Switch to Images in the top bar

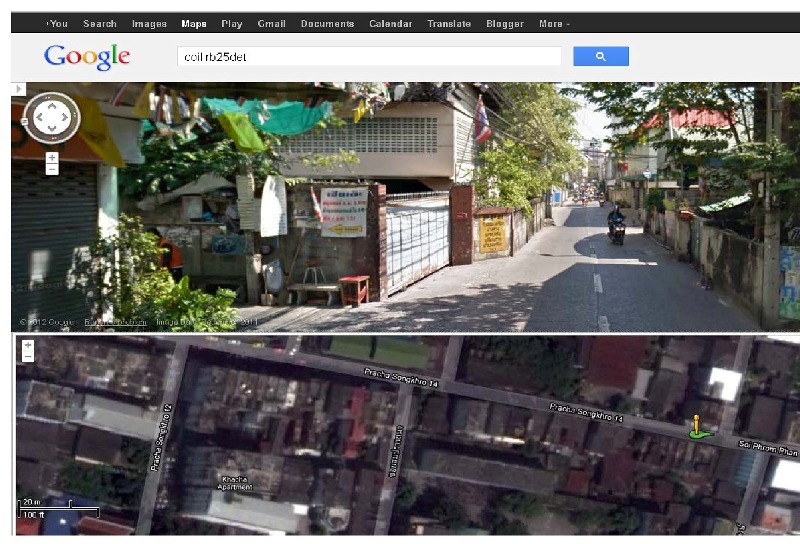tap(149, 23)
